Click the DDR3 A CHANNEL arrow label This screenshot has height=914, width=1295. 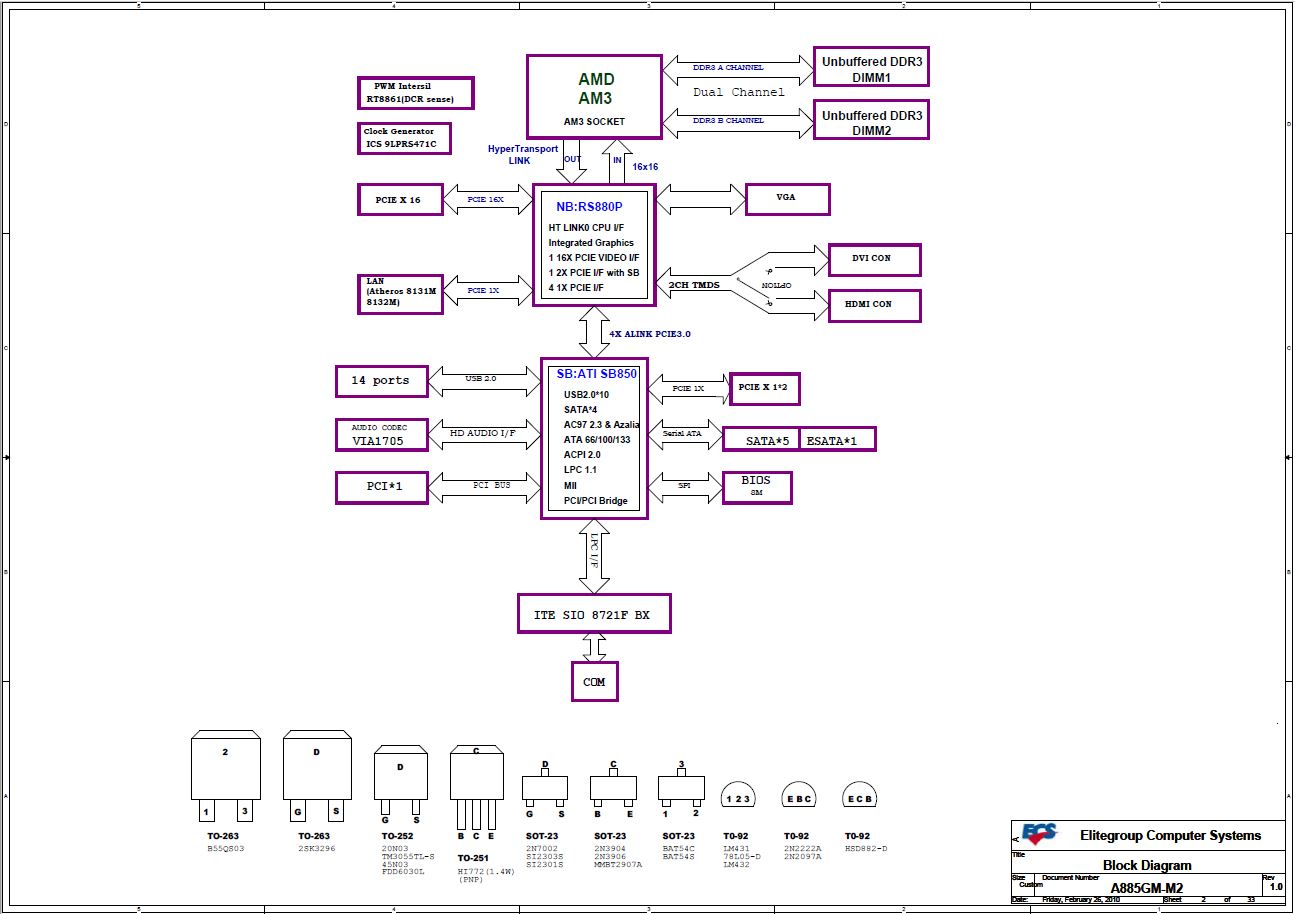(728, 68)
